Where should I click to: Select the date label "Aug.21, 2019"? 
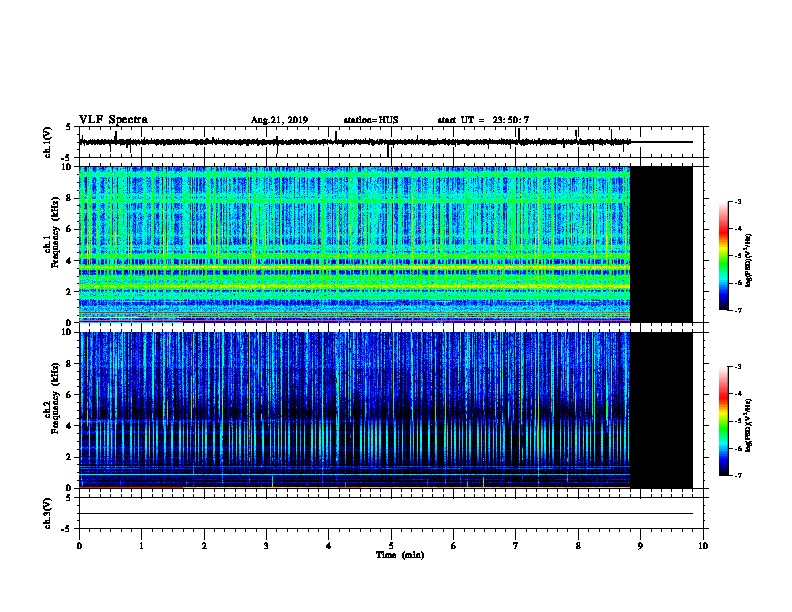click(x=279, y=120)
